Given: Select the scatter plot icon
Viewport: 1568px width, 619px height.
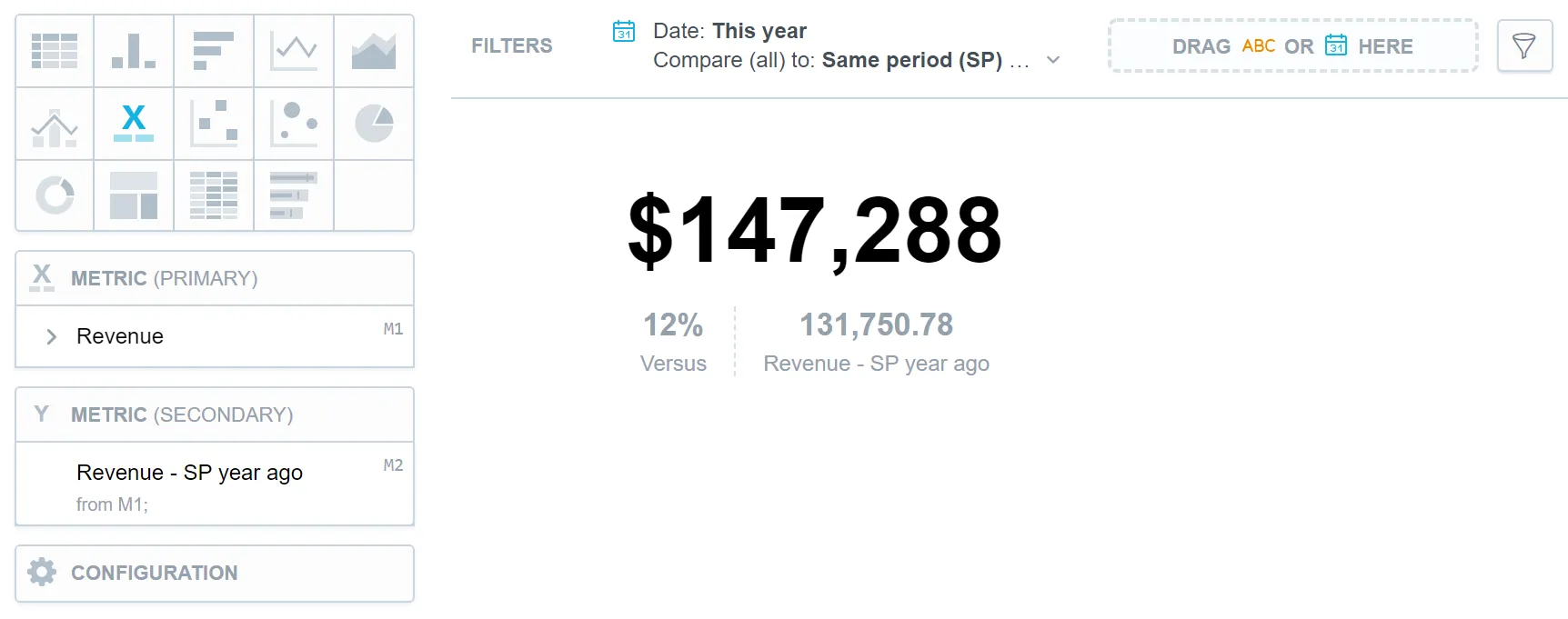Looking at the screenshot, I should (x=214, y=124).
